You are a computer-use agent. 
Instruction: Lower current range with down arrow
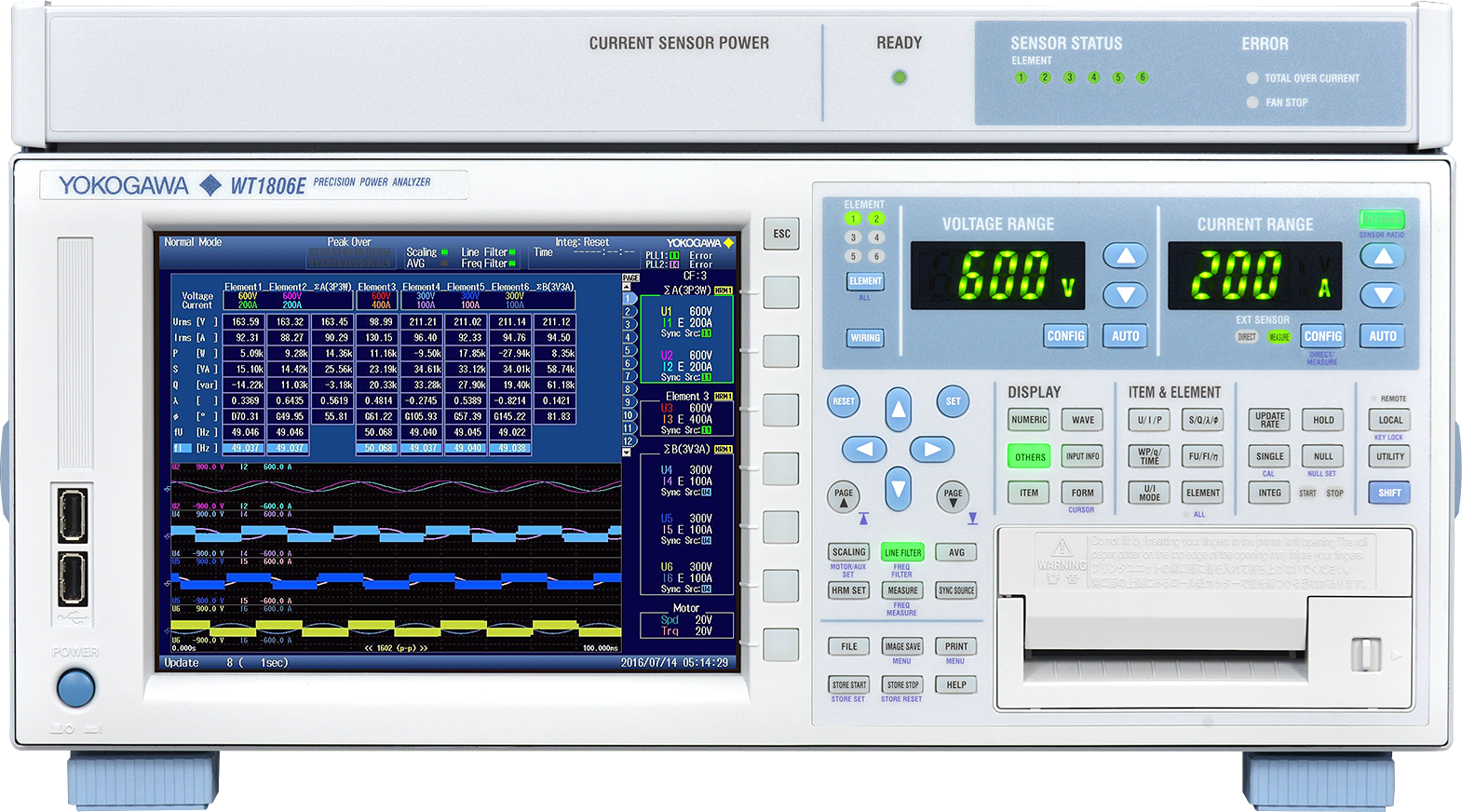click(x=1382, y=295)
